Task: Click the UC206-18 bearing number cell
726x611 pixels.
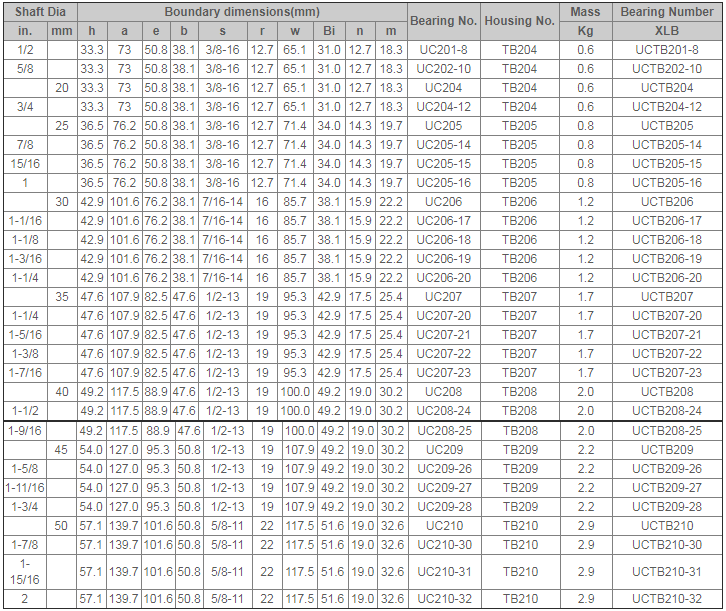Action: [443, 240]
